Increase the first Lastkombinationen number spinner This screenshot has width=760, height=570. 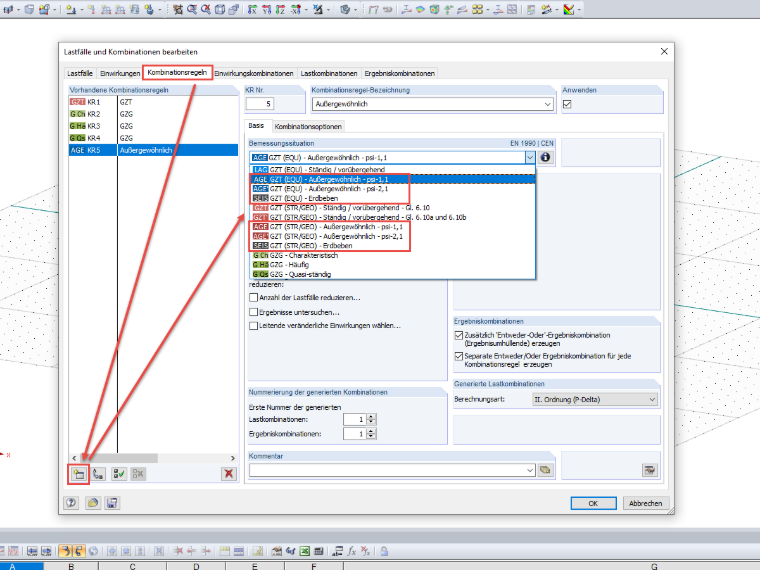pyautogui.click(x=371, y=416)
